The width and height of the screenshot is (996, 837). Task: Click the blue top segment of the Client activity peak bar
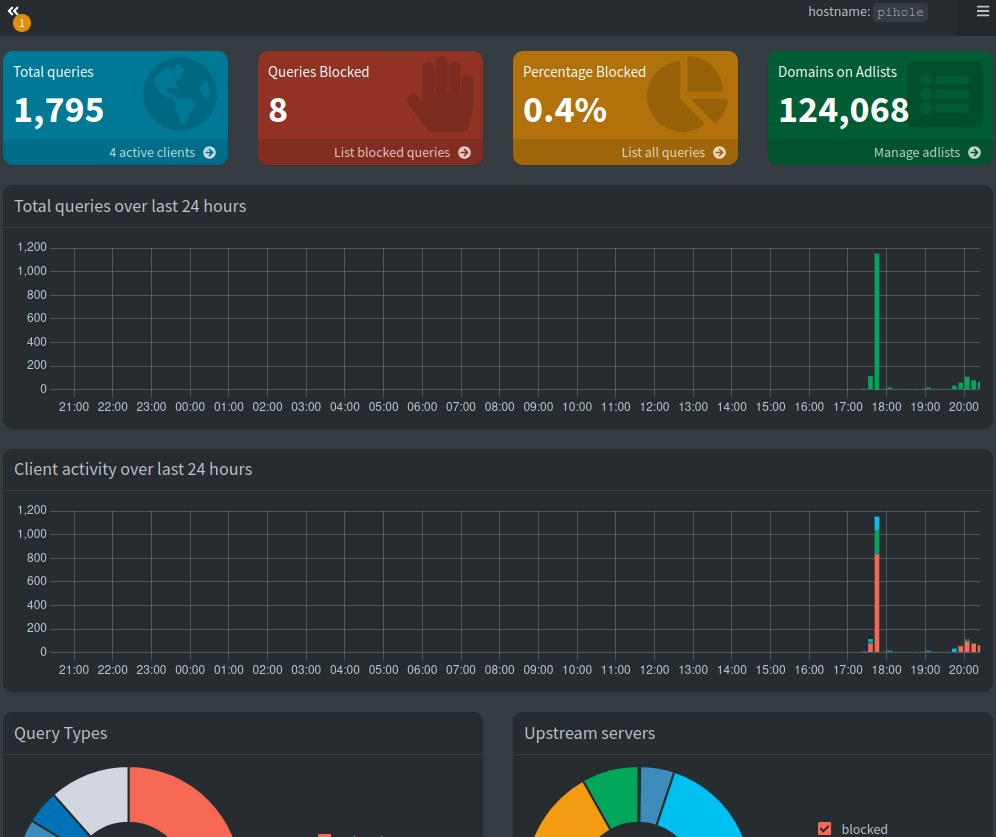pos(877,523)
